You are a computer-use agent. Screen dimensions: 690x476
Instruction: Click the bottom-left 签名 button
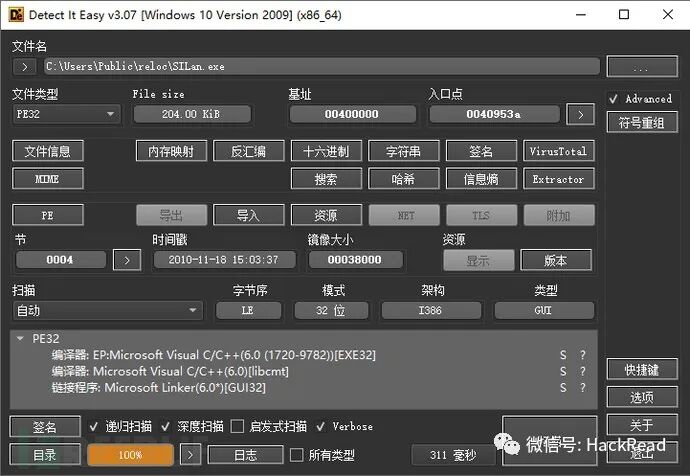45,427
